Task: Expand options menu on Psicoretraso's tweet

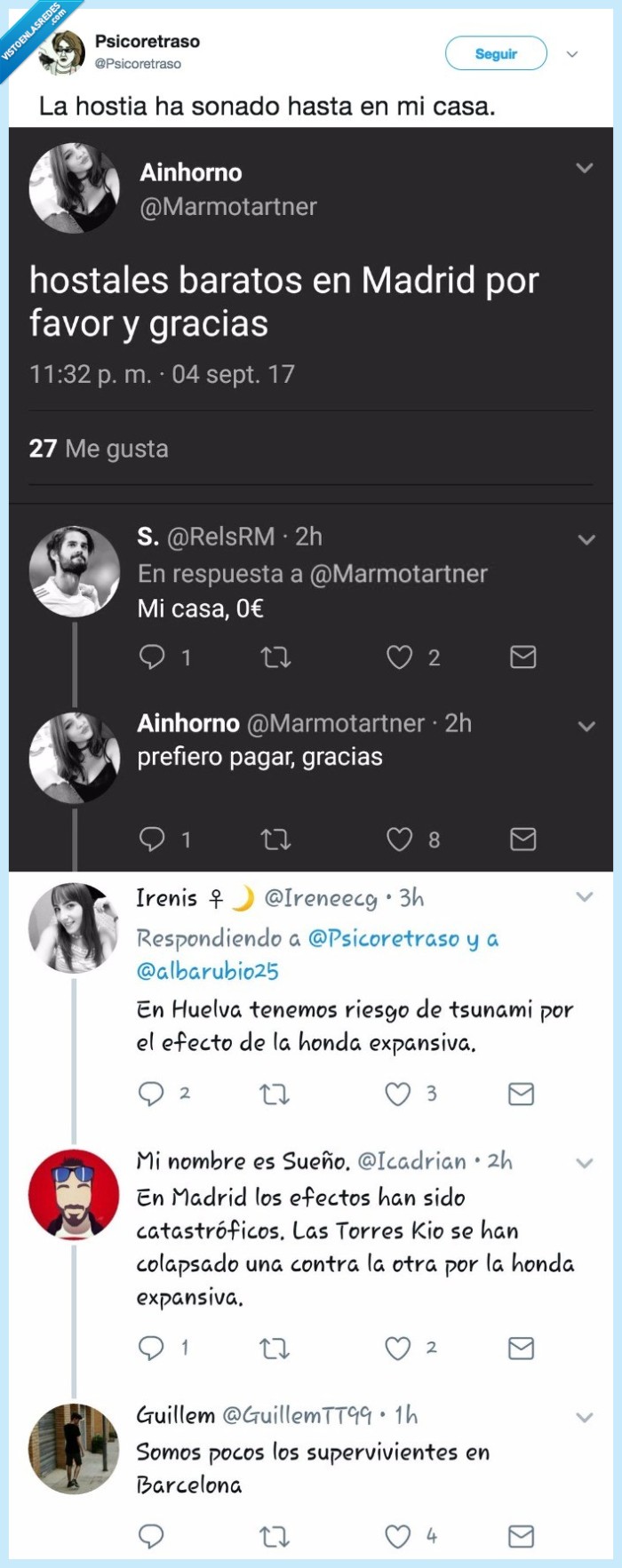Action: pyautogui.click(x=574, y=55)
